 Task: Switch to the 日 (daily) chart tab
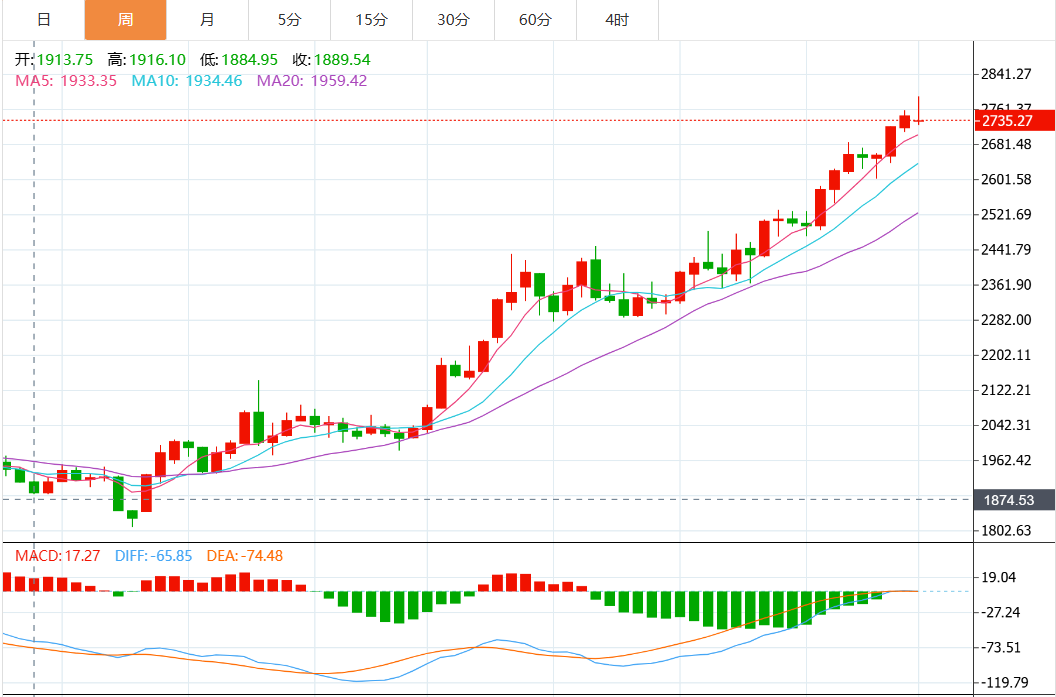pos(43,20)
